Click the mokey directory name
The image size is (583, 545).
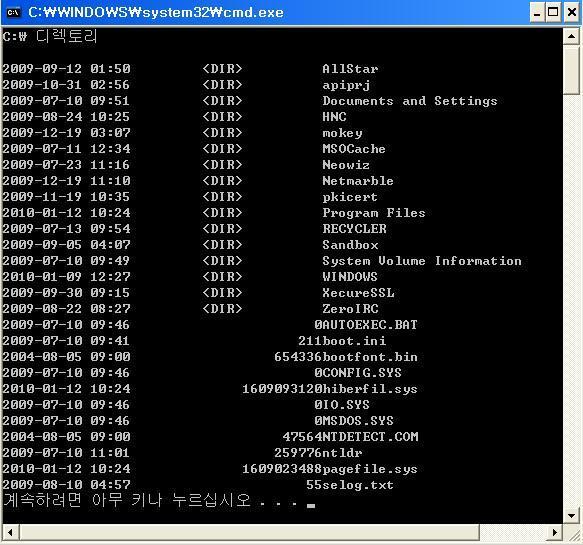[342, 133]
